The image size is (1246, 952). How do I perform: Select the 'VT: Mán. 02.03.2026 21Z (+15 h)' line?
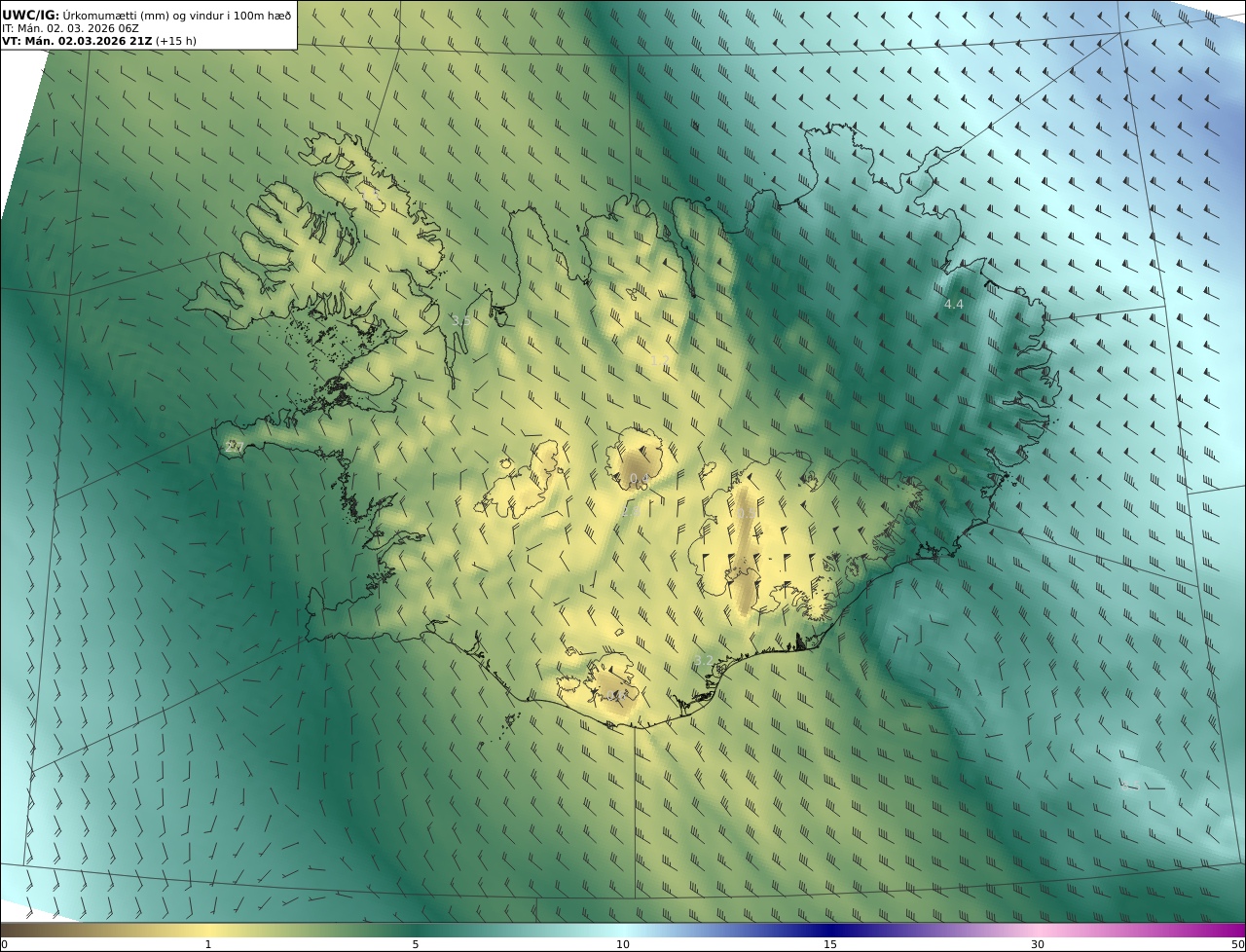pos(99,41)
